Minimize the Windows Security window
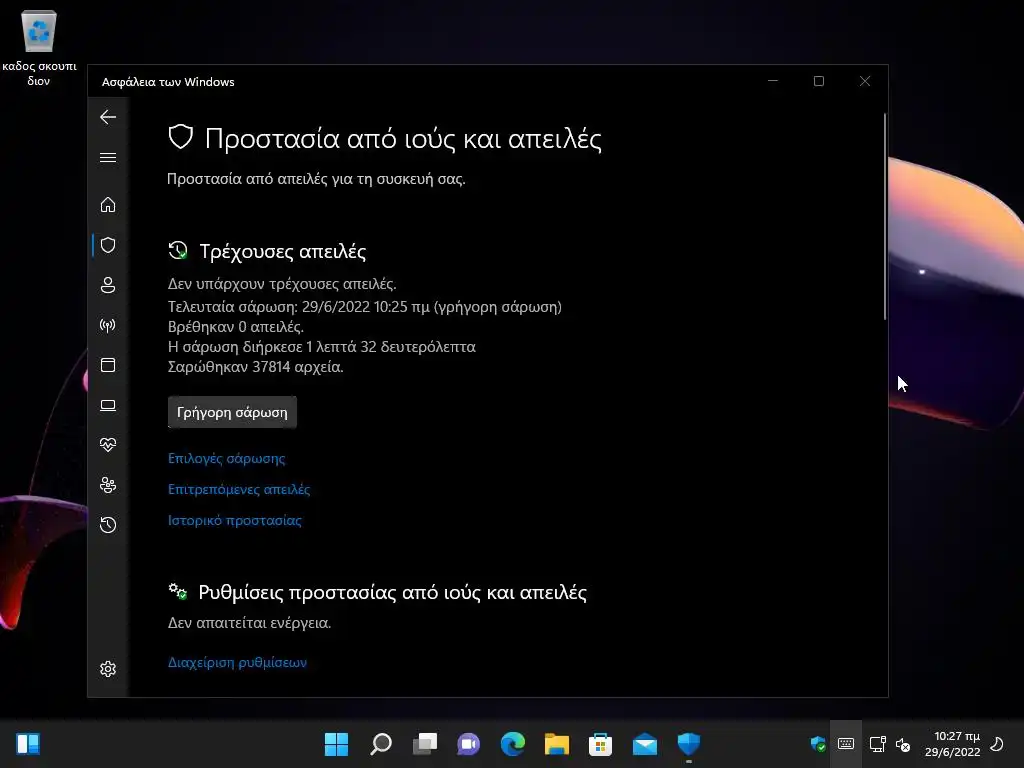The height and width of the screenshot is (768, 1024). click(x=773, y=81)
